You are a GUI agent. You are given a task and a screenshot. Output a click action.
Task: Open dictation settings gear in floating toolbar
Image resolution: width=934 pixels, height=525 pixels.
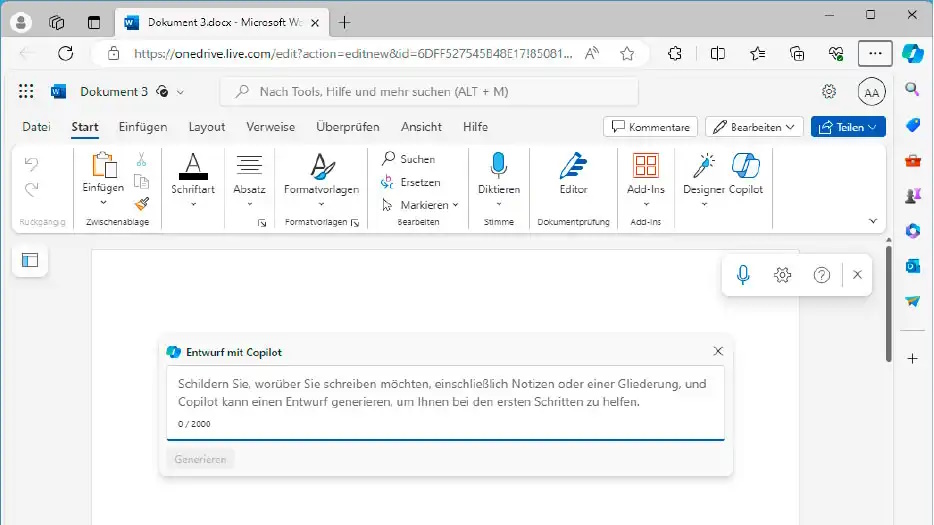point(783,275)
